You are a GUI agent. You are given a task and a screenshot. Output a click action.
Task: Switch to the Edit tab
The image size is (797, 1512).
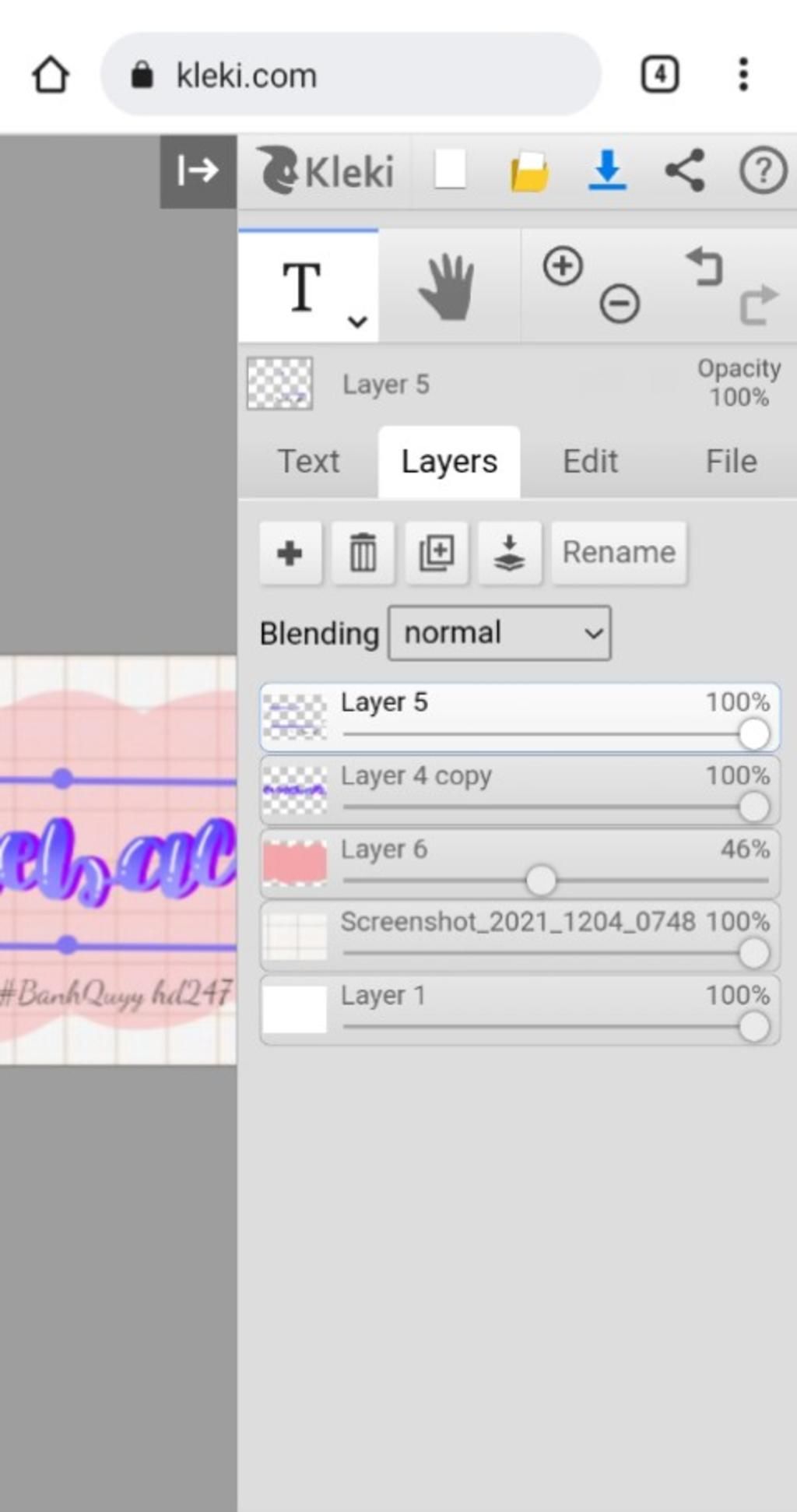click(x=590, y=462)
